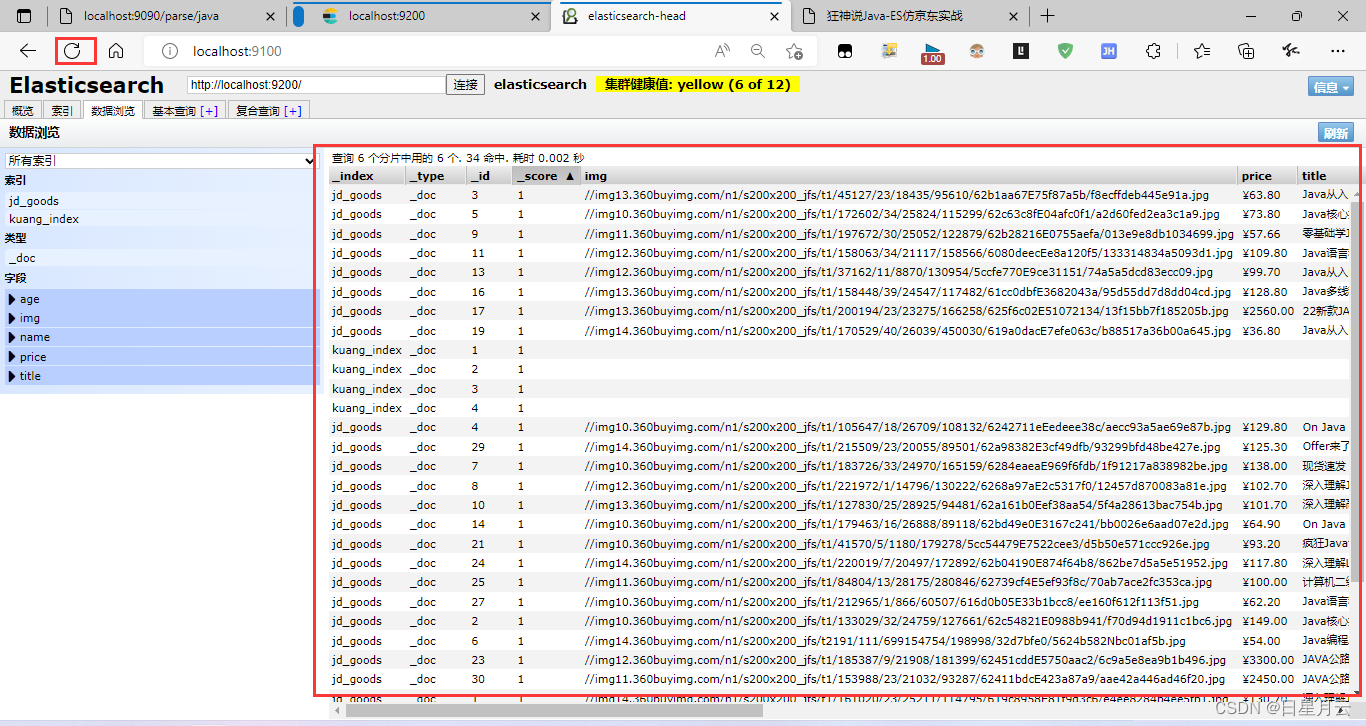Open the 基本查询 tab
This screenshot has width=1366, height=726.
185,111
